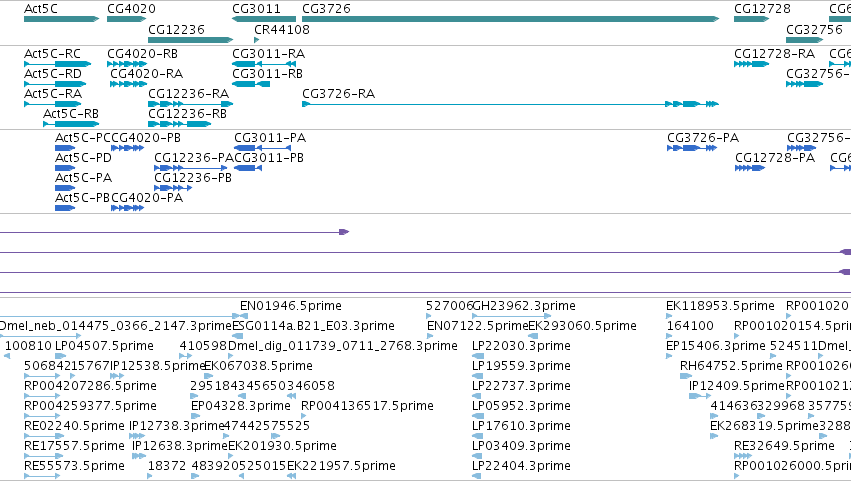Select EST Dmel_dig_011739_0711_2768.3prime
The height and width of the screenshot is (481, 851).
[x=342, y=346]
